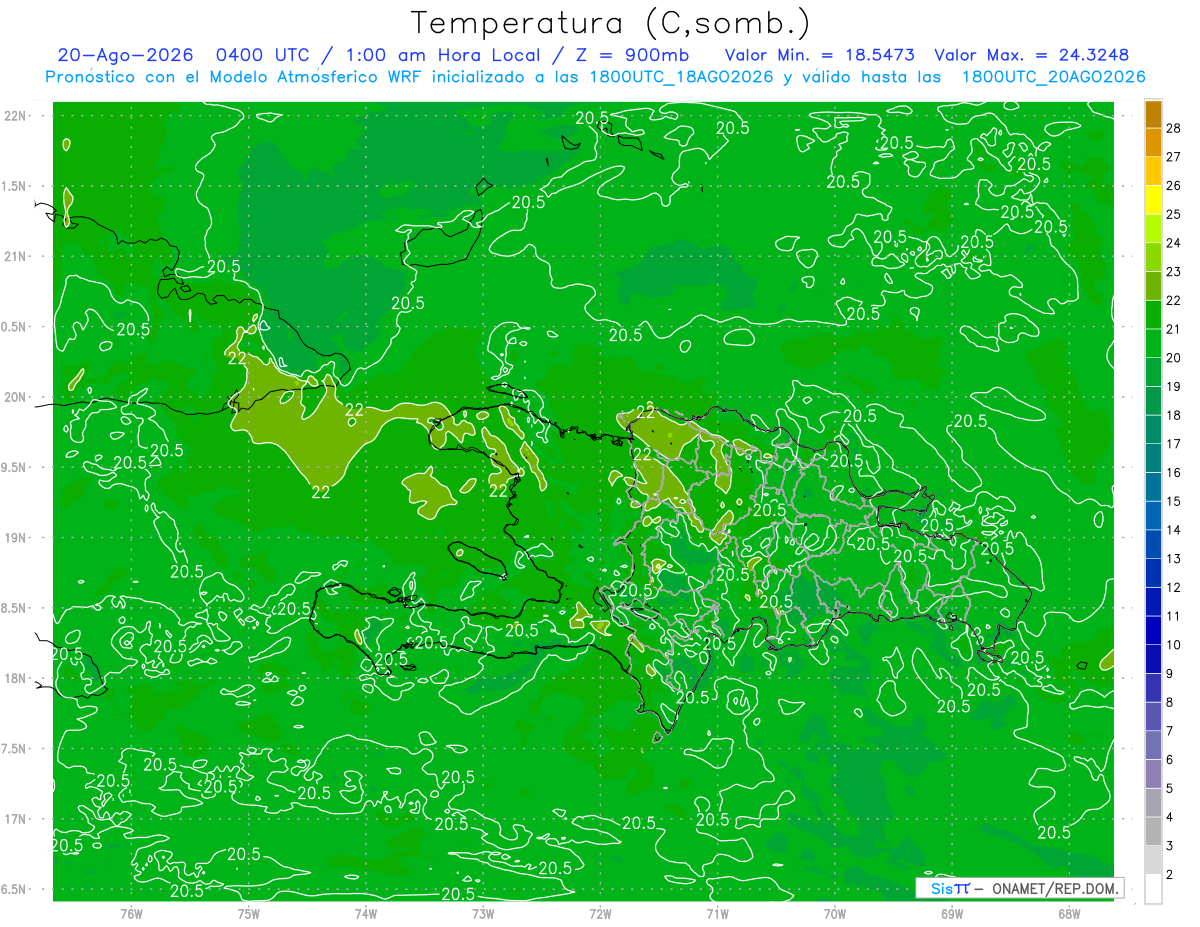
Task: Click the 70W longitude axis label
Action: [x=835, y=914]
